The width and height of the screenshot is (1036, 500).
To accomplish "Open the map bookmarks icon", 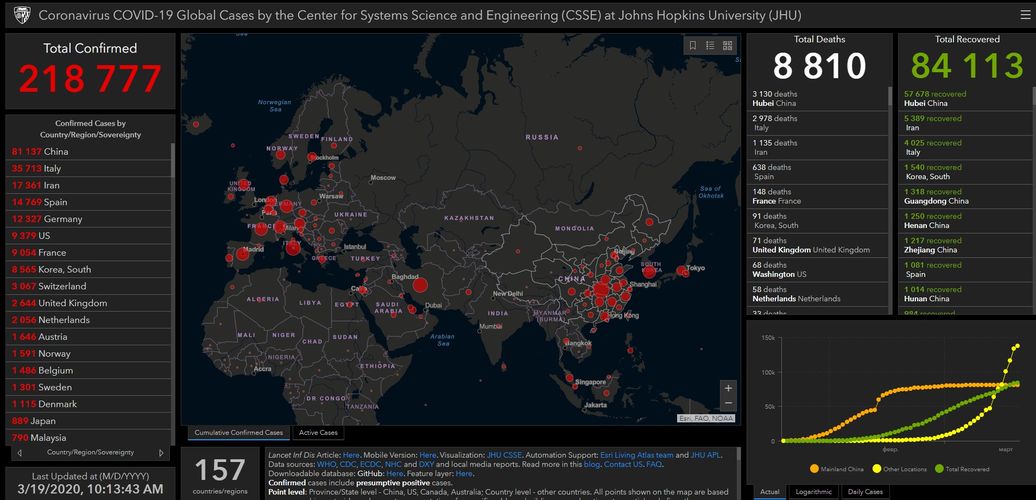I will coord(692,45).
